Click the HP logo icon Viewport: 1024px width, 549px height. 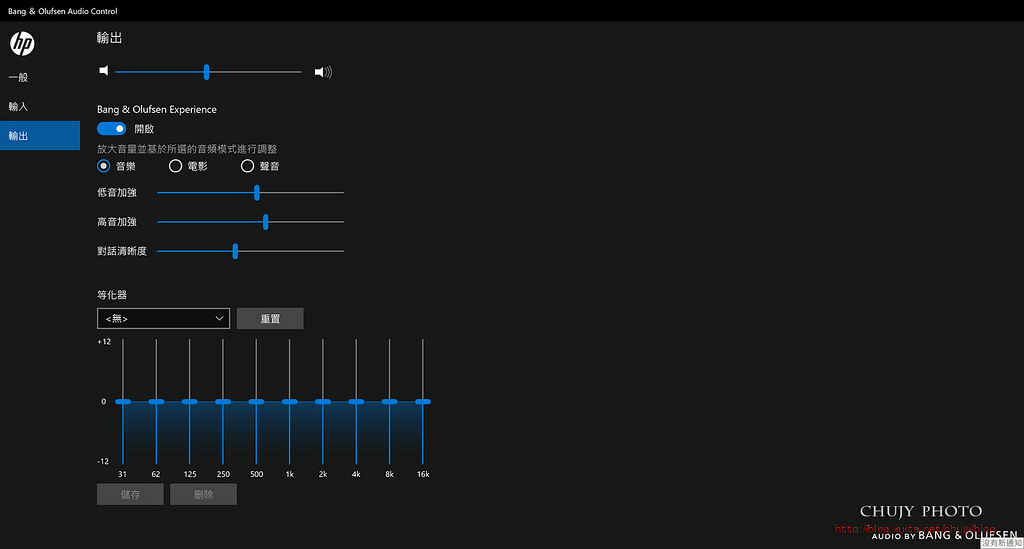[x=22, y=44]
